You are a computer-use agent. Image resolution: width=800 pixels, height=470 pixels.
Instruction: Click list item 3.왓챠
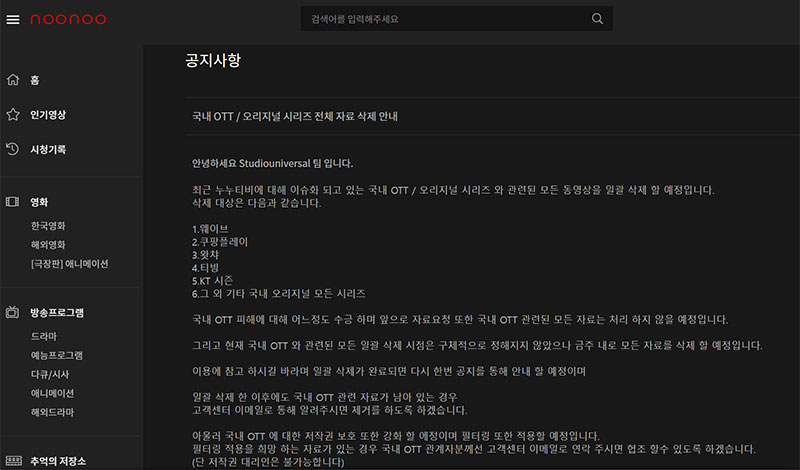(205, 255)
